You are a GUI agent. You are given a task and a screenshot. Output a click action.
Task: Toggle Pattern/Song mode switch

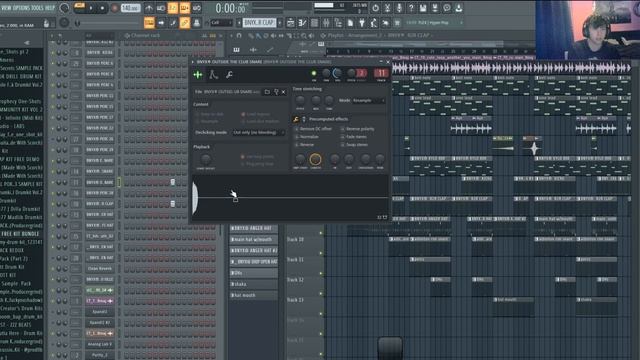click(x=79, y=8)
